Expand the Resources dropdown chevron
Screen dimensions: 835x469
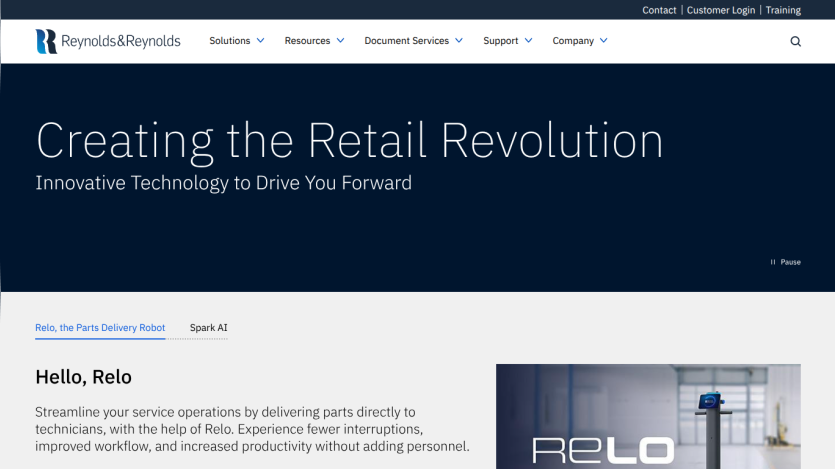[340, 40]
